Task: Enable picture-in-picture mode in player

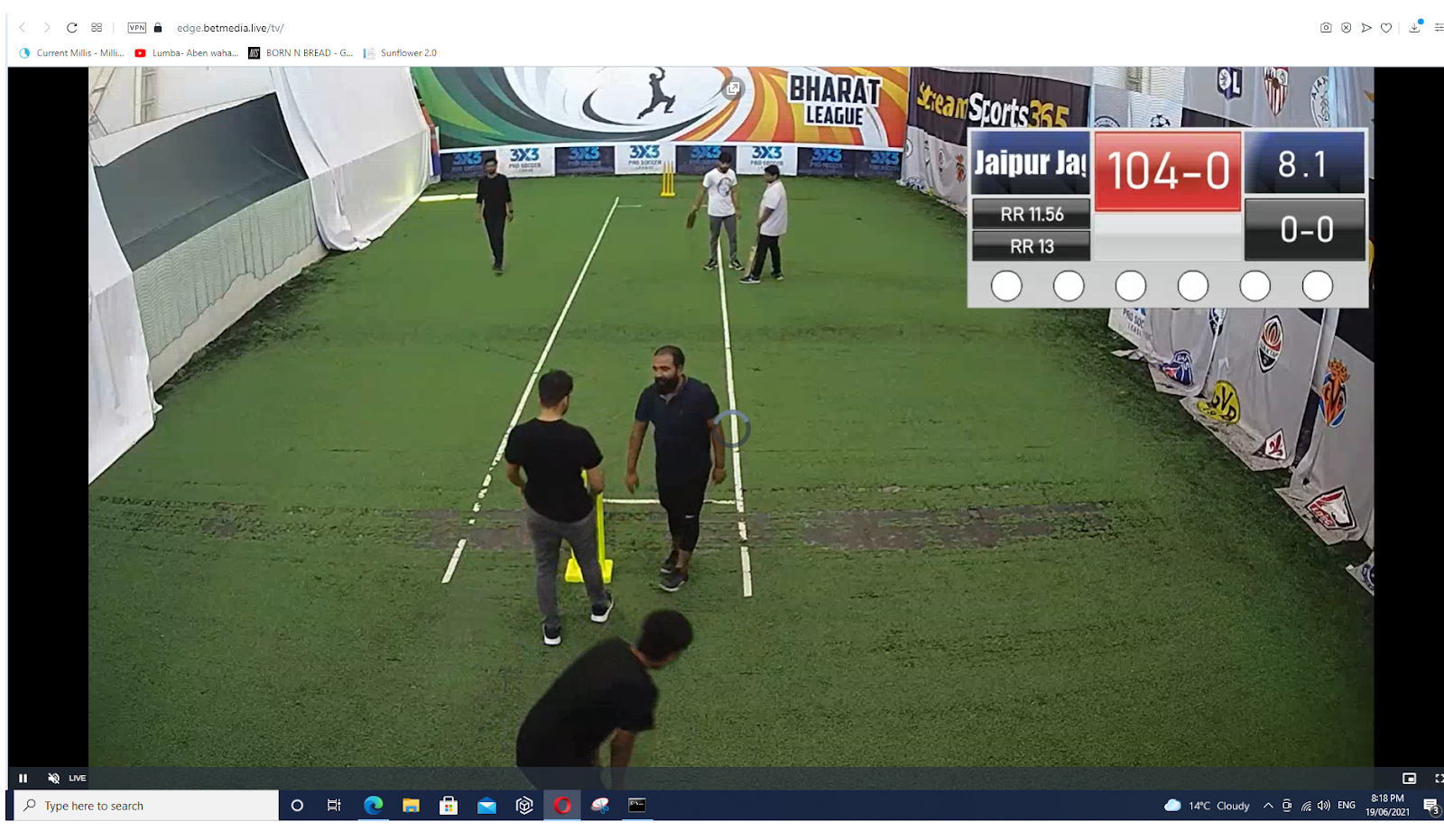Action: point(1409,778)
